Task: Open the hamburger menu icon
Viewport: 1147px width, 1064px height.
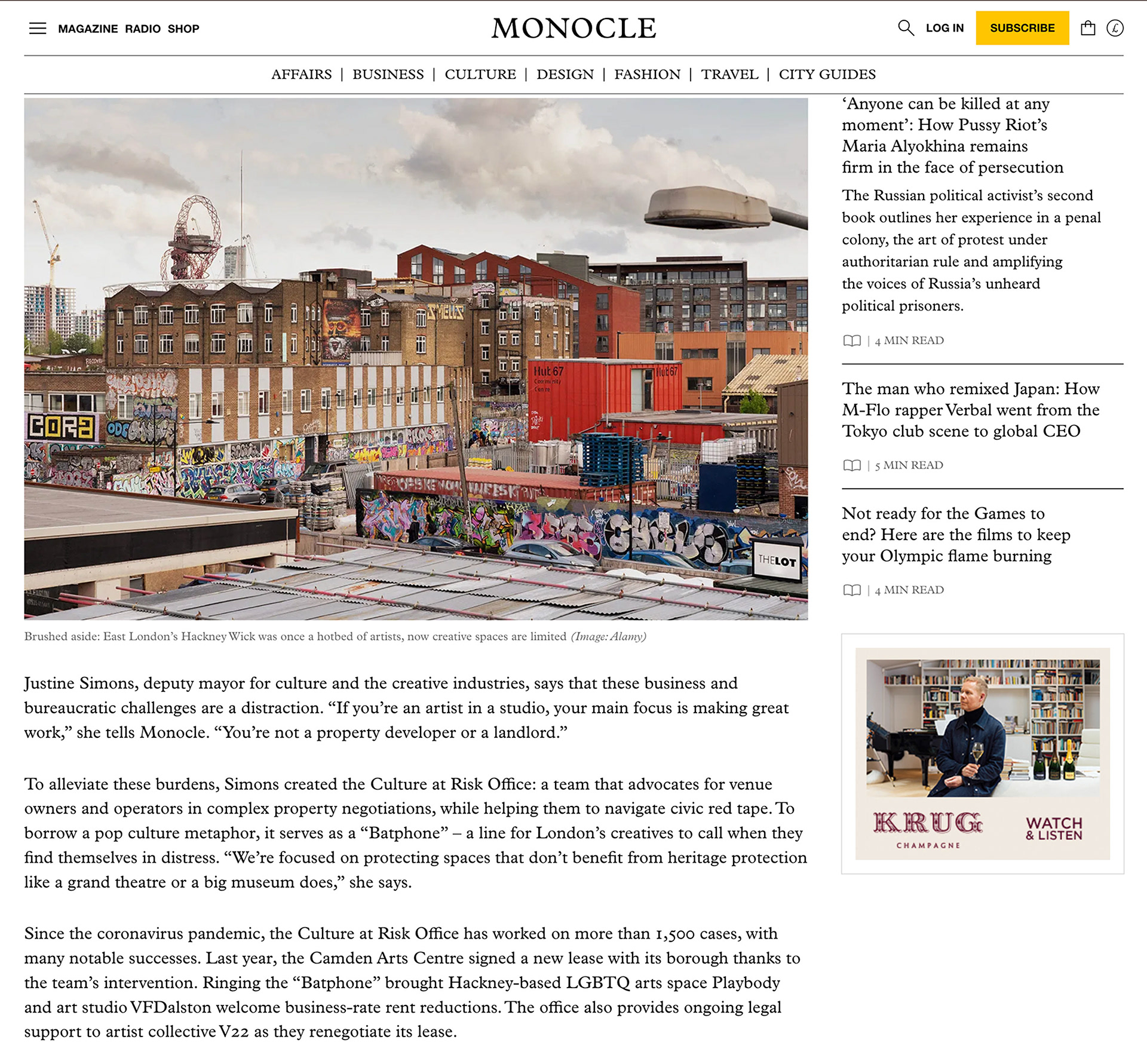Action: click(x=38, y=28)
